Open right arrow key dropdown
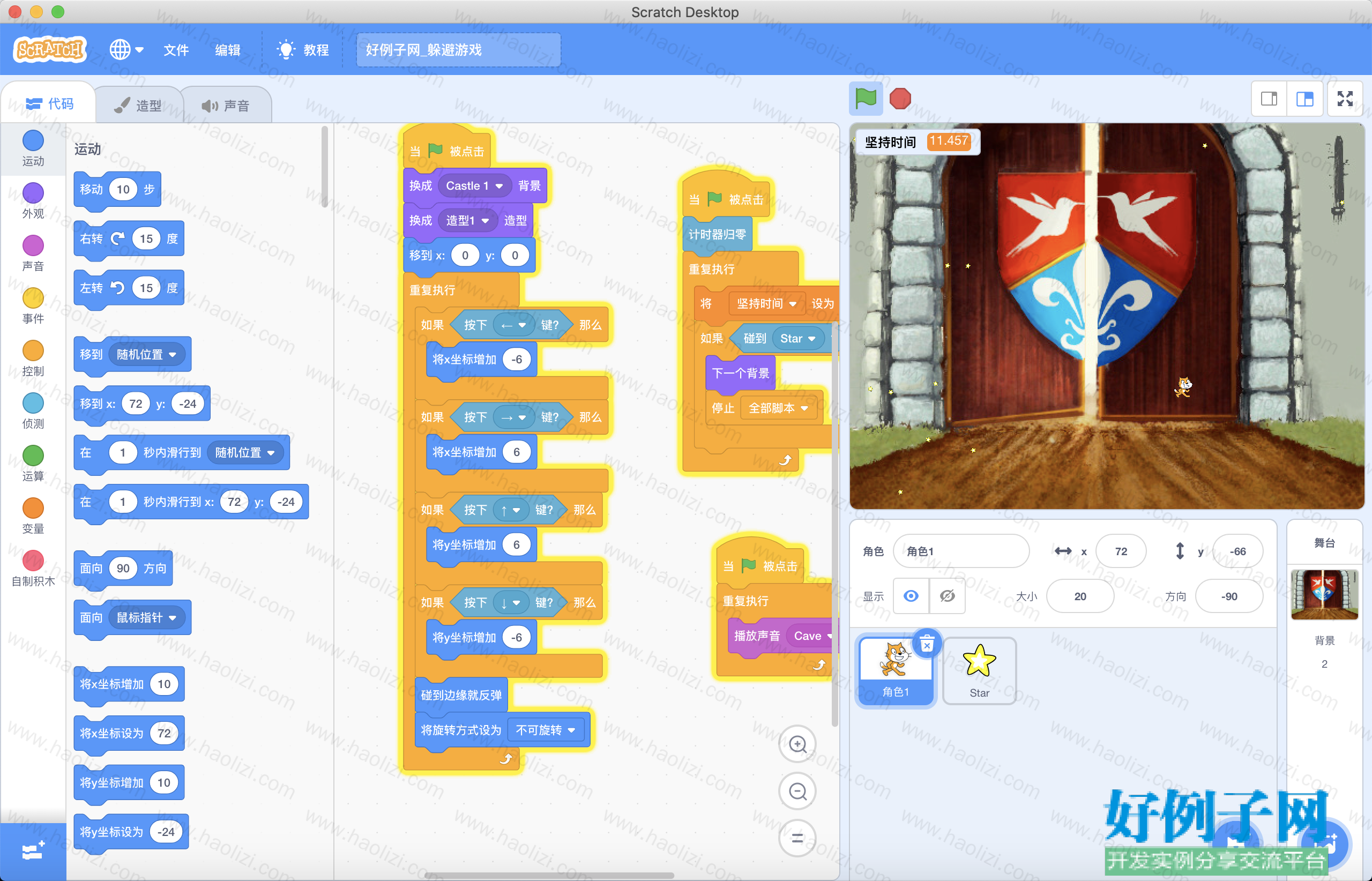 [513, 417]
